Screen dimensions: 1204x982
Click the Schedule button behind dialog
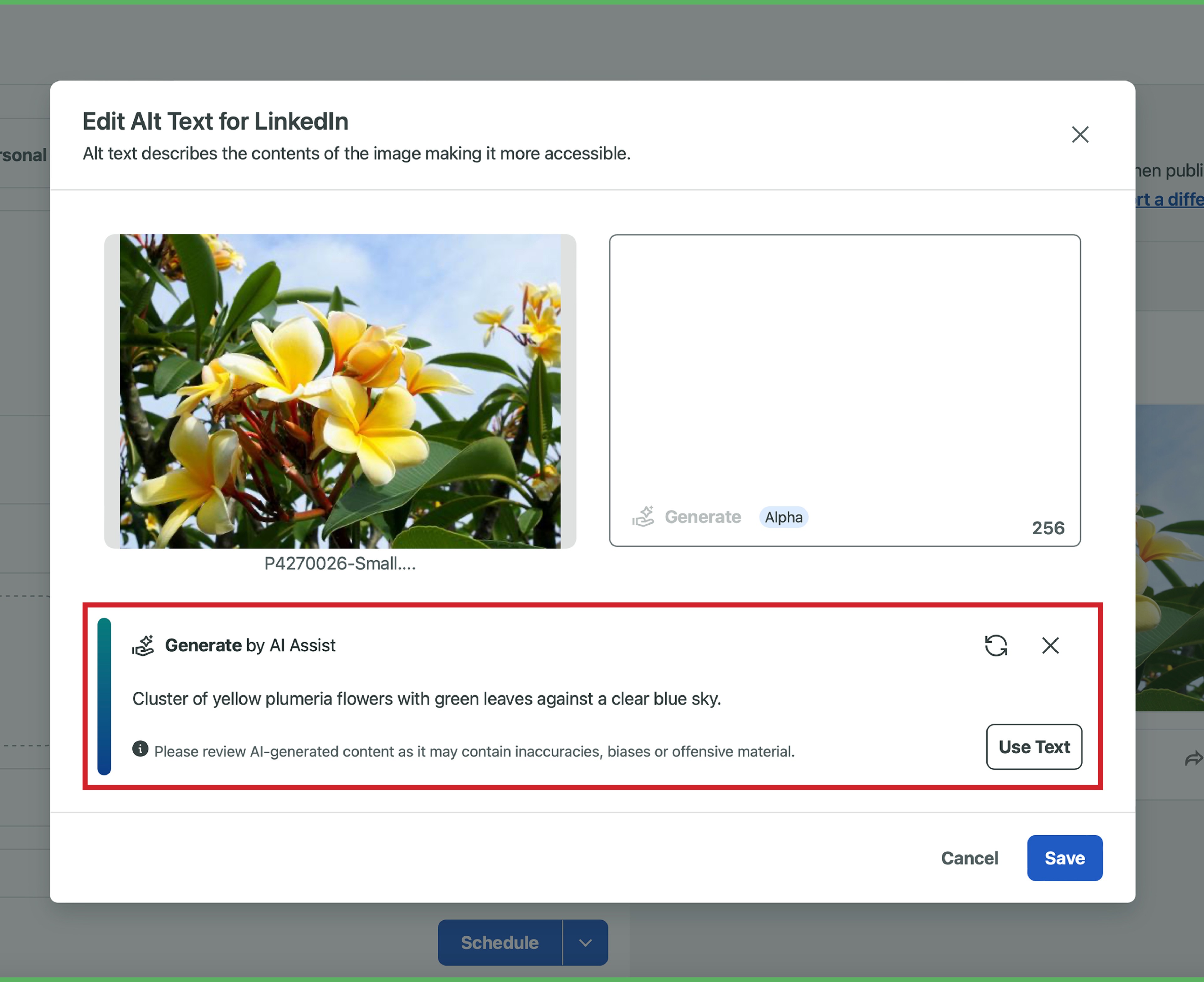(x=500, y=942)
